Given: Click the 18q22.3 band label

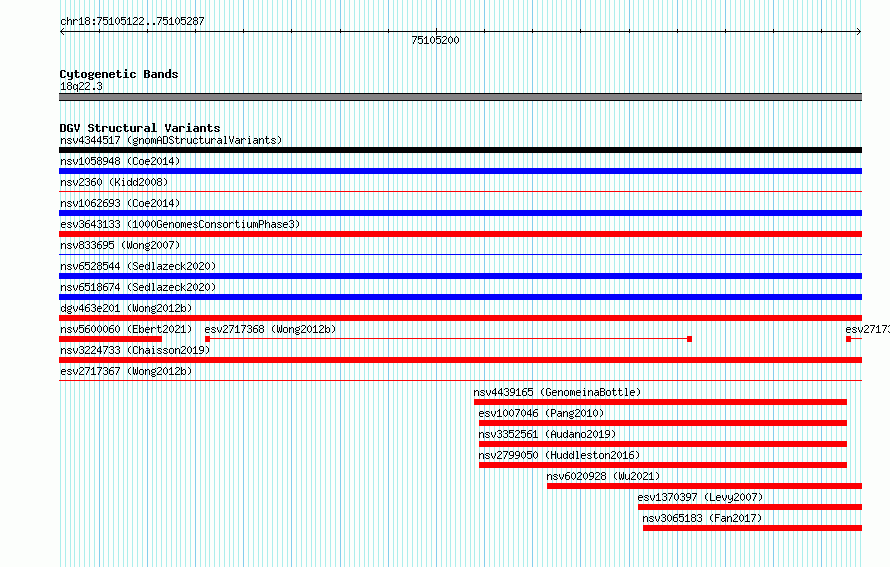Looking at the screenshot, I should pos(81,86).
